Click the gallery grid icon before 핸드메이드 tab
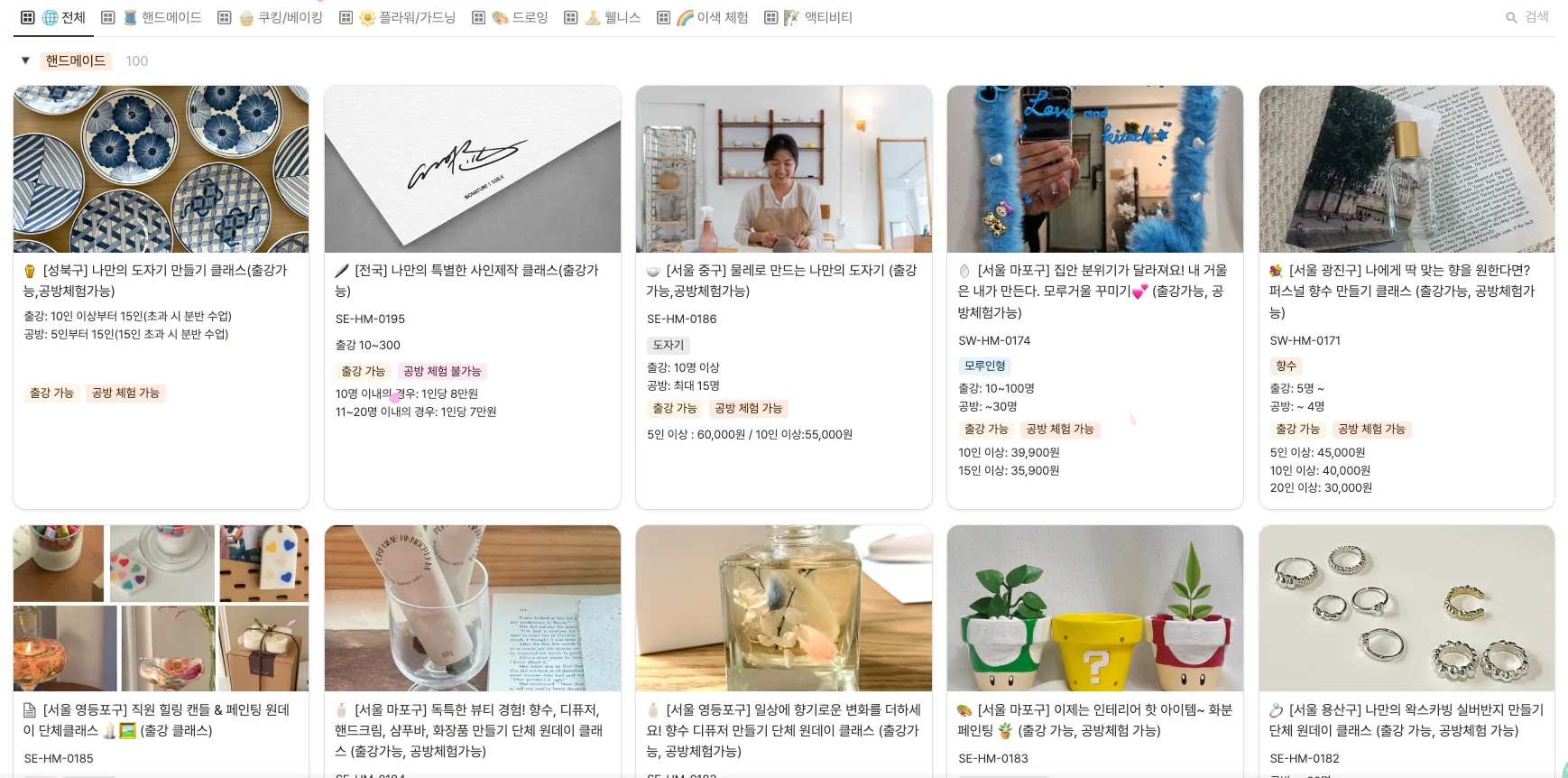This screenshot has height=778, width=1568. pos(108,17)
